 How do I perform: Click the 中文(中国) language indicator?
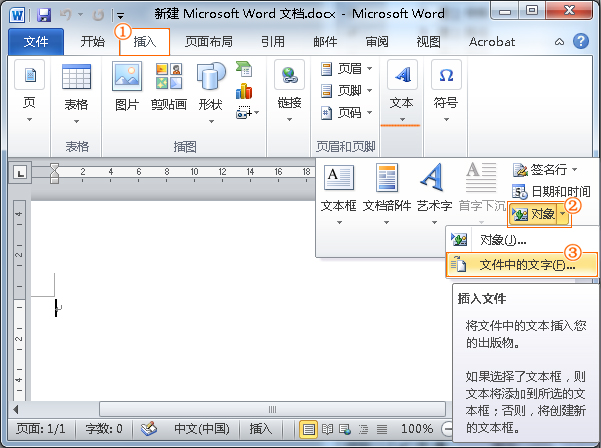coord(202,428)
